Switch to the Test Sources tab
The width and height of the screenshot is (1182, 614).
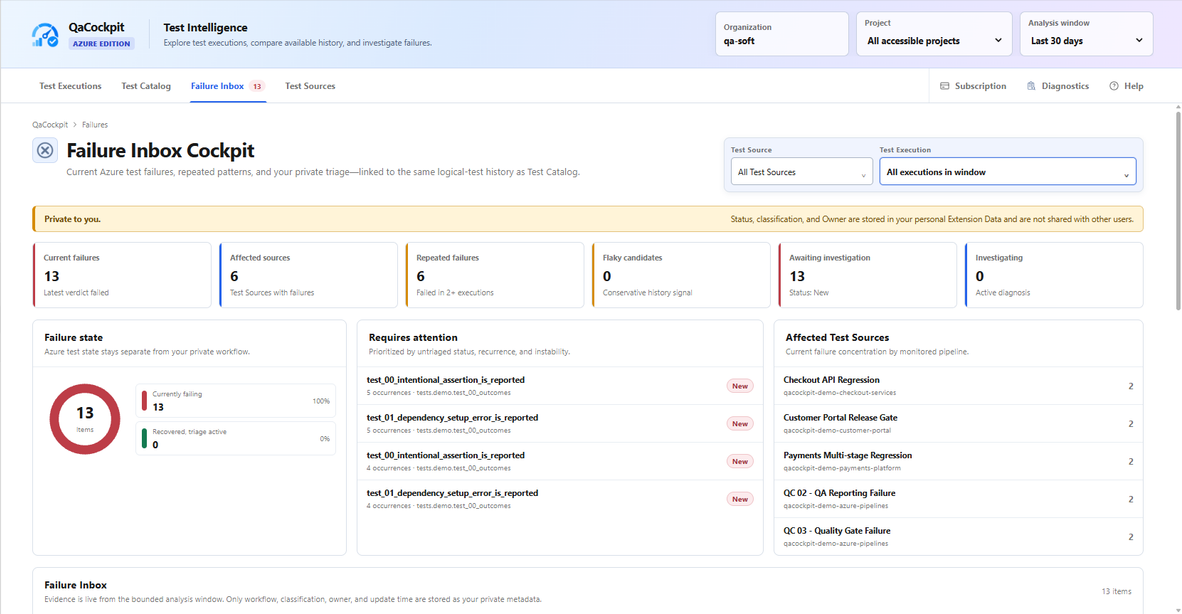coord(310,86)
